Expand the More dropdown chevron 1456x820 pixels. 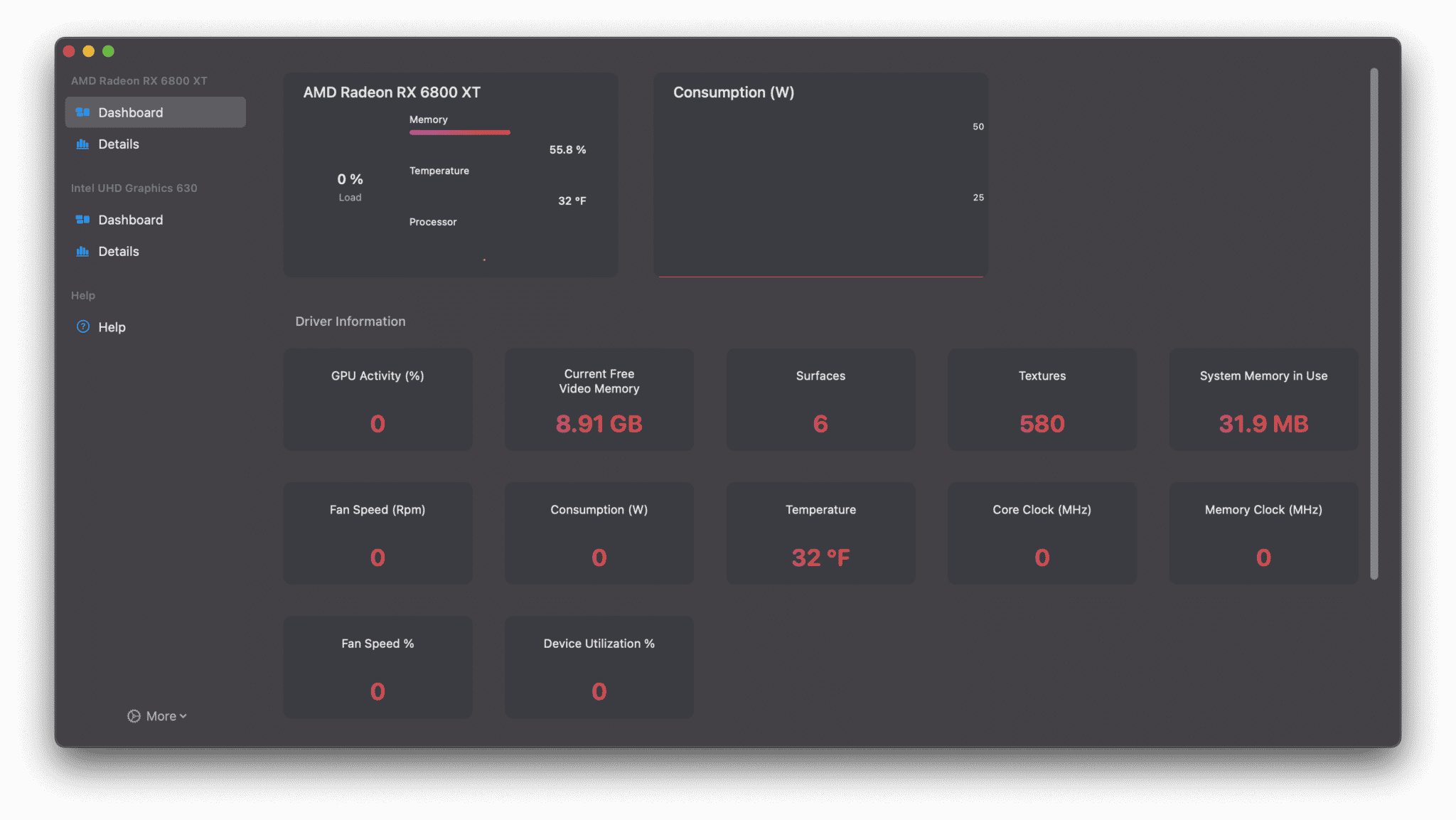[x=183, y=716]
